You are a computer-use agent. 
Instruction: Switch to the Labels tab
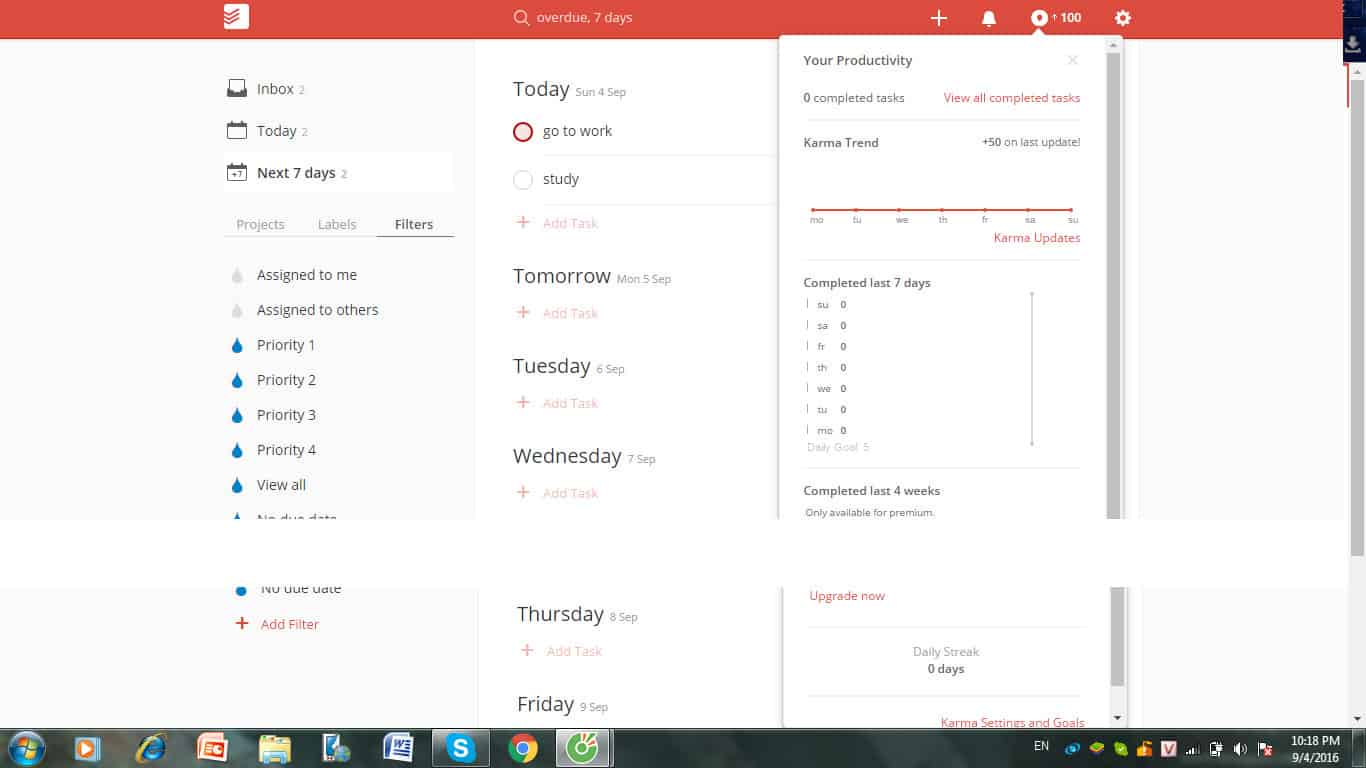[337, 224]
